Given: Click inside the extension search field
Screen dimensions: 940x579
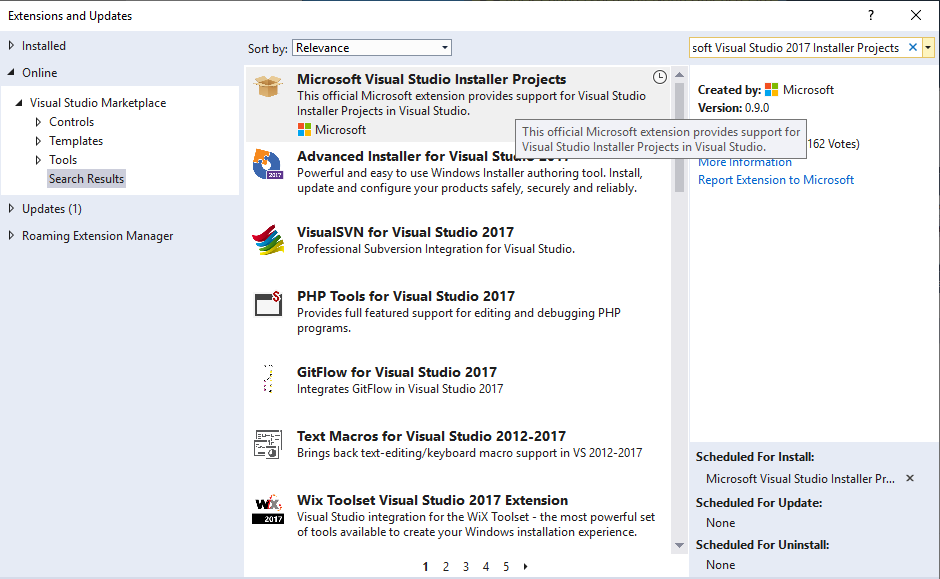Looking at the screenshot, I should pyautogui.click(x=796, y=47).
